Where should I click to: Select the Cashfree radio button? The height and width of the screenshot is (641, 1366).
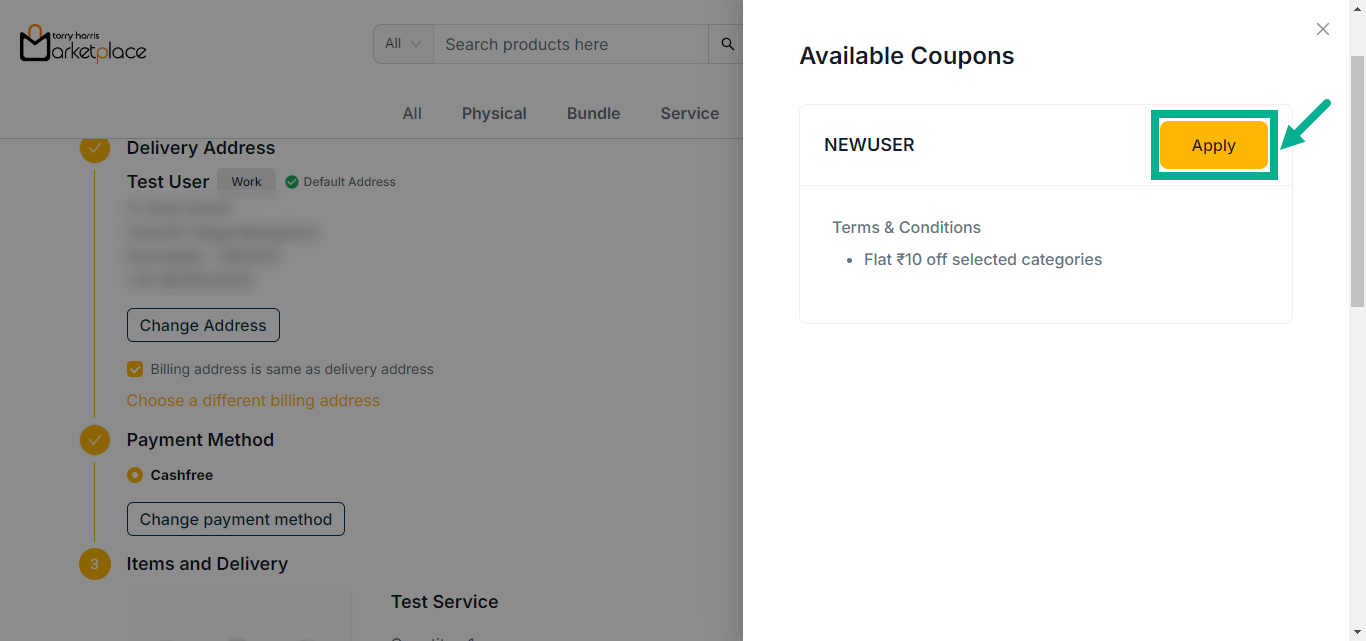coord(135,475)
